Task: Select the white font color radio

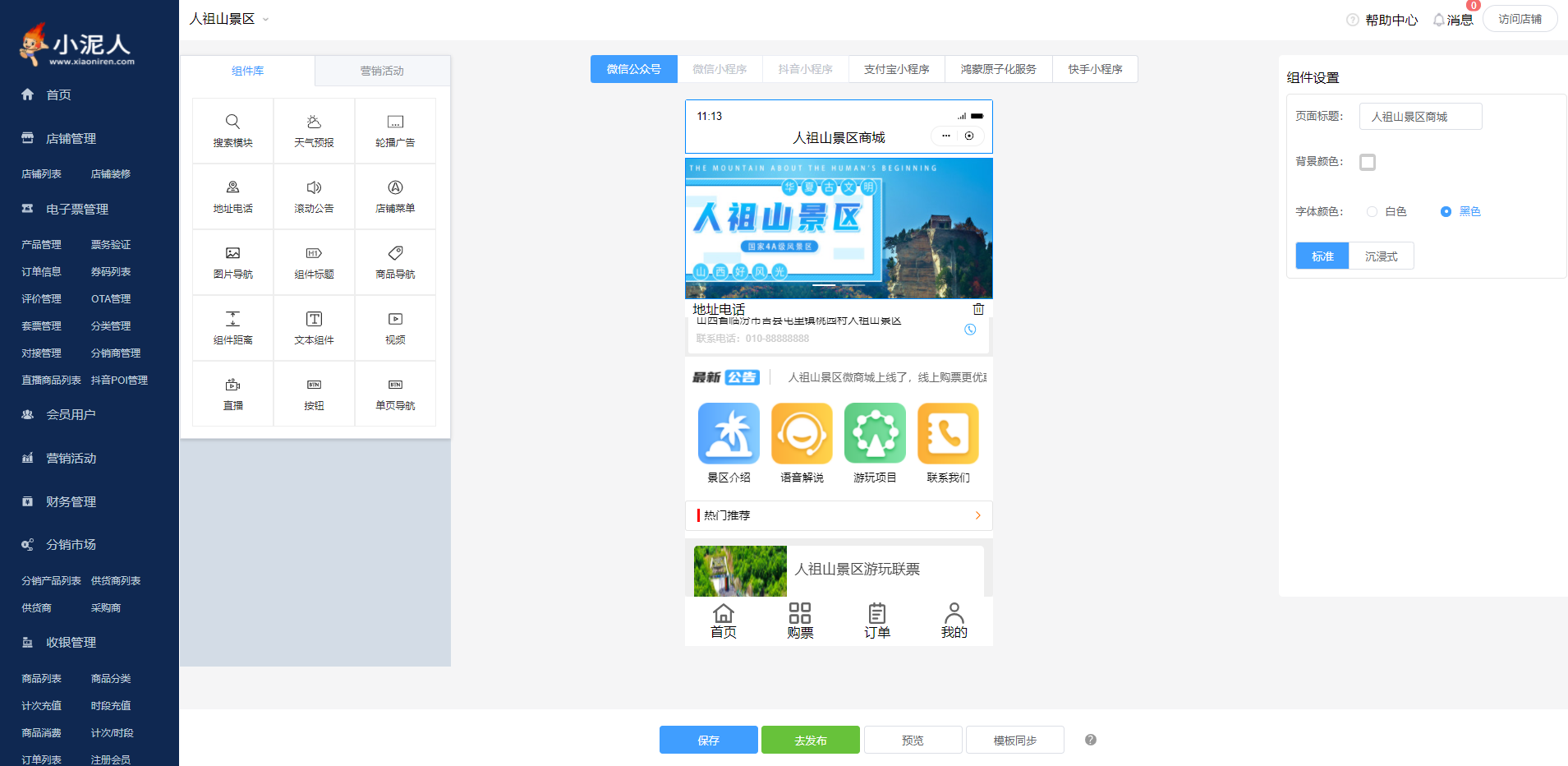Action: (1372, 212)
